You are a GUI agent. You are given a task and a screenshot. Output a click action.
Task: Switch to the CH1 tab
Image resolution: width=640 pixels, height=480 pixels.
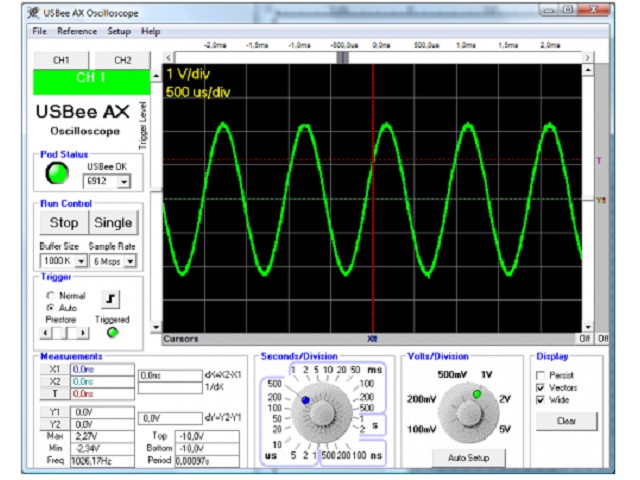click(61, 60)
